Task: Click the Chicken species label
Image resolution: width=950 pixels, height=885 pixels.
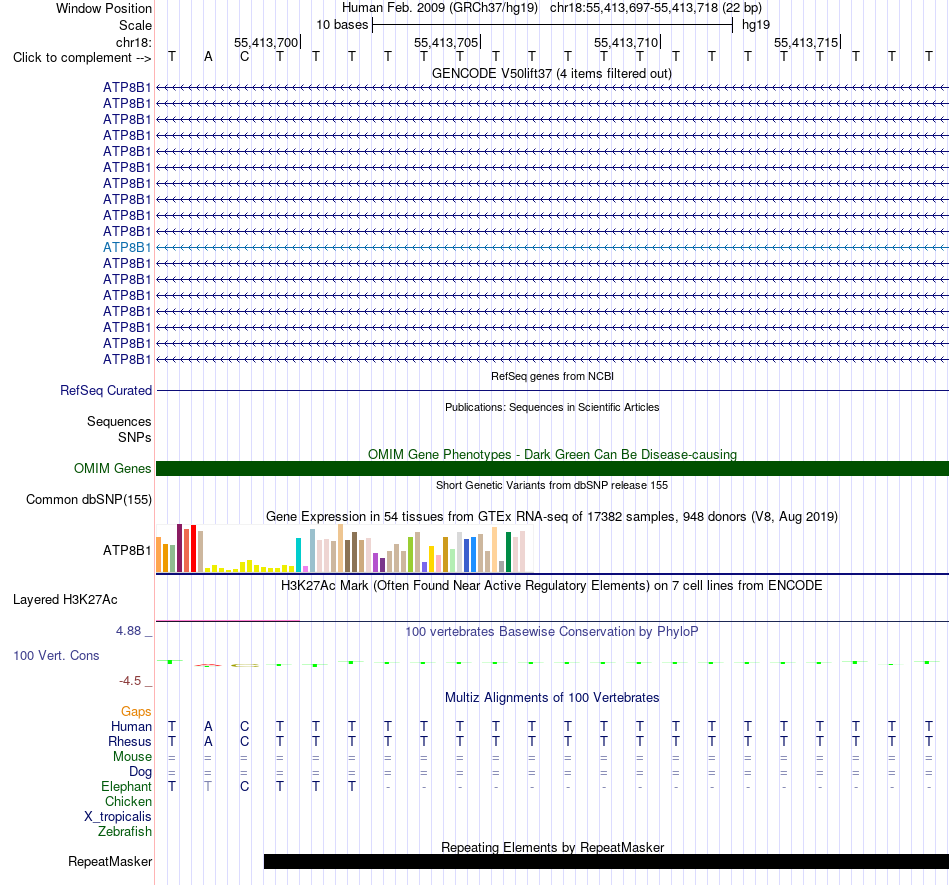Action: pos(128,801)
